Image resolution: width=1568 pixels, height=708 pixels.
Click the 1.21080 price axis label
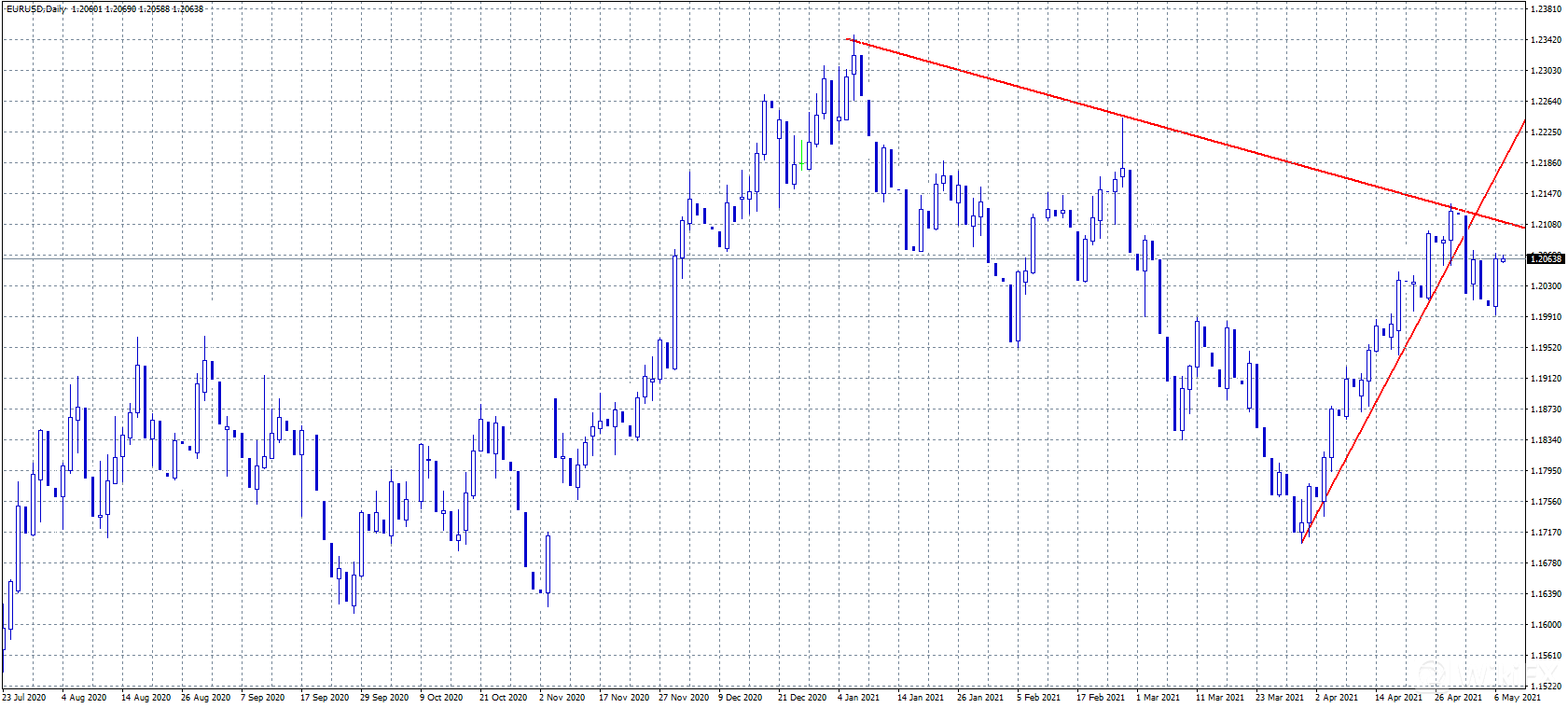click(x=1546, y=225)
